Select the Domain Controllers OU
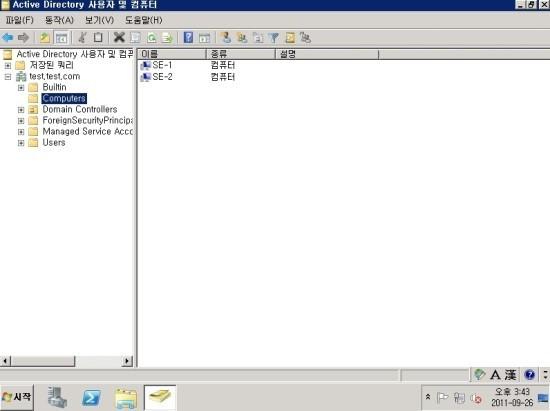Viewport: 550px width, 411px height. (x=80, y=109)
